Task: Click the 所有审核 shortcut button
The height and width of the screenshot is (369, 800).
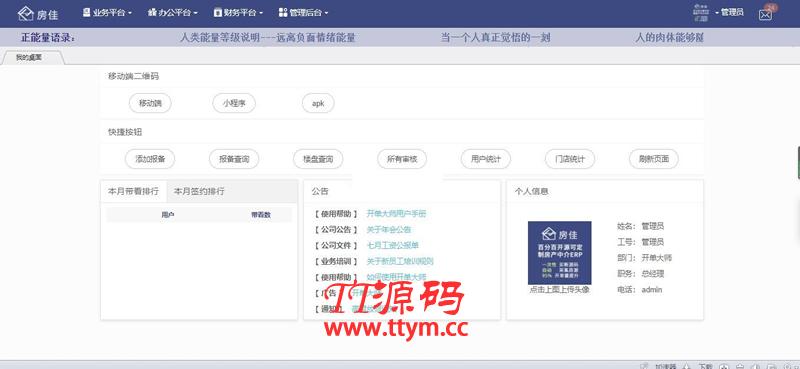Action: [402, 159]
